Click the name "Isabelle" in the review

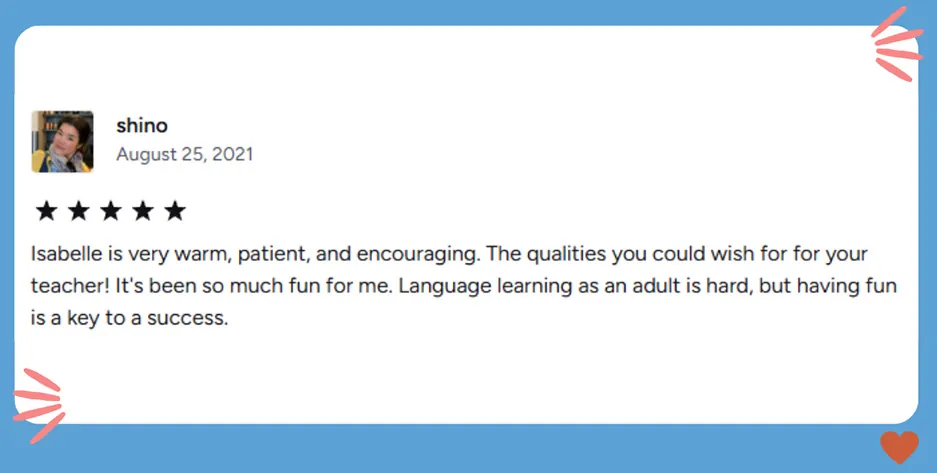click(x=63, y=254)
